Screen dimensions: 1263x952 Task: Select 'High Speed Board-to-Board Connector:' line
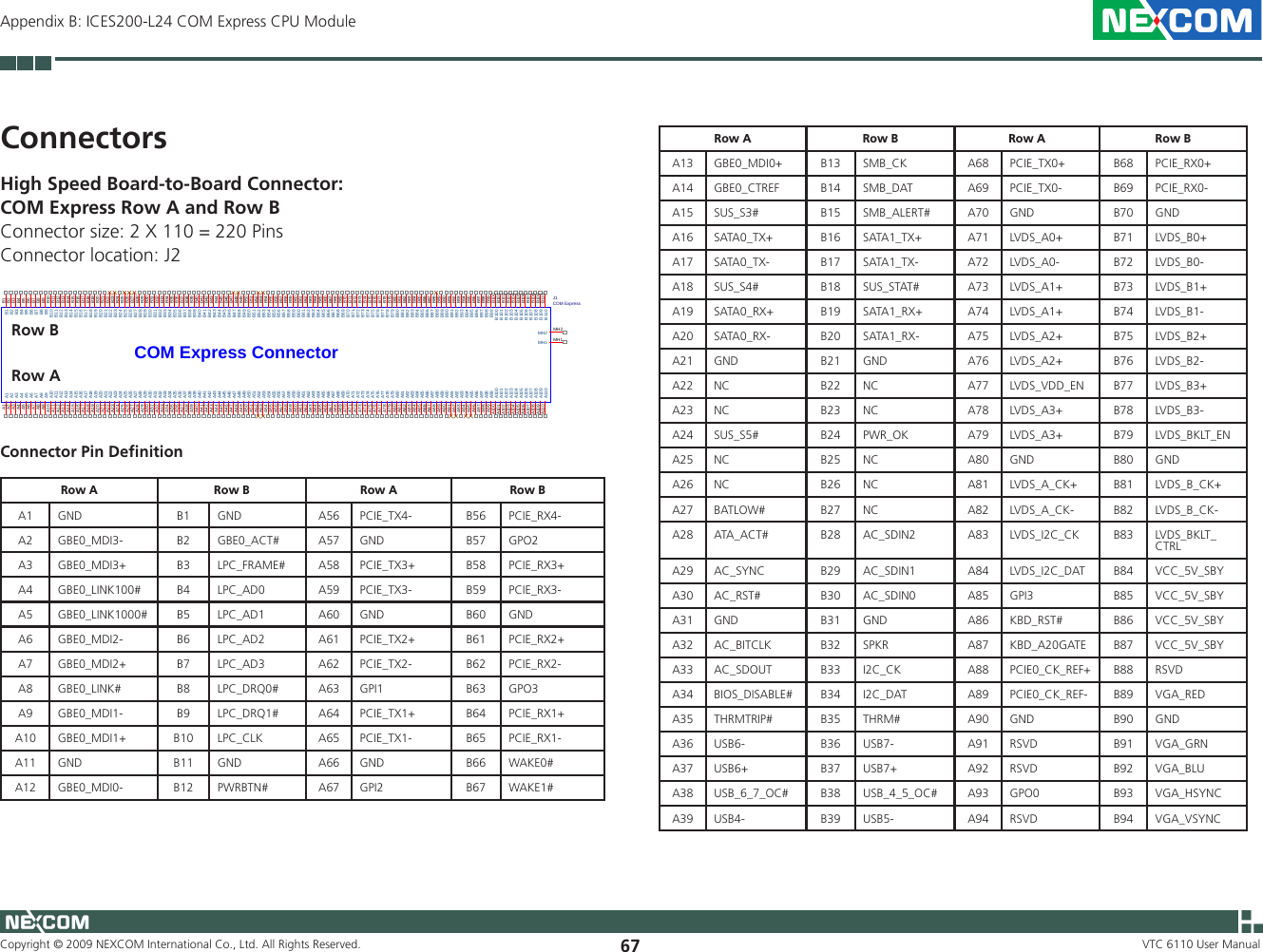[172, 183]
